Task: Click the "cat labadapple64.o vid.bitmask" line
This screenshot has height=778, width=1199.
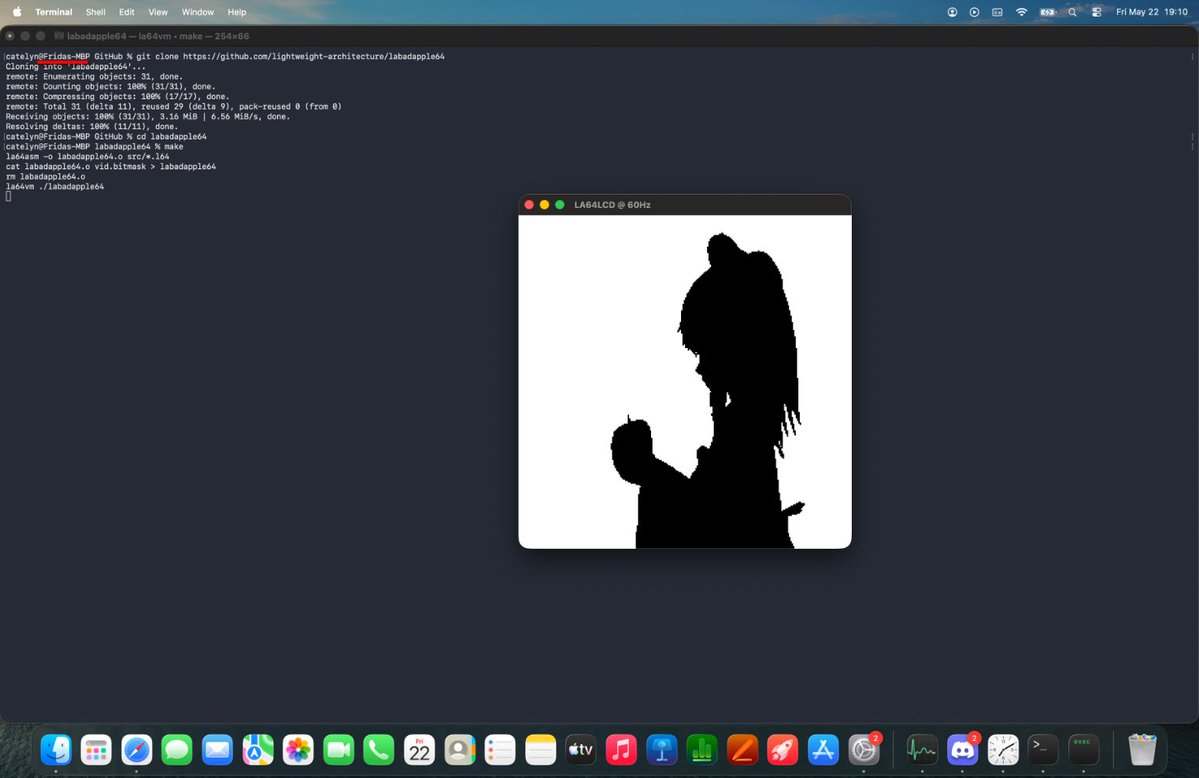Action: tap(111, 166)
